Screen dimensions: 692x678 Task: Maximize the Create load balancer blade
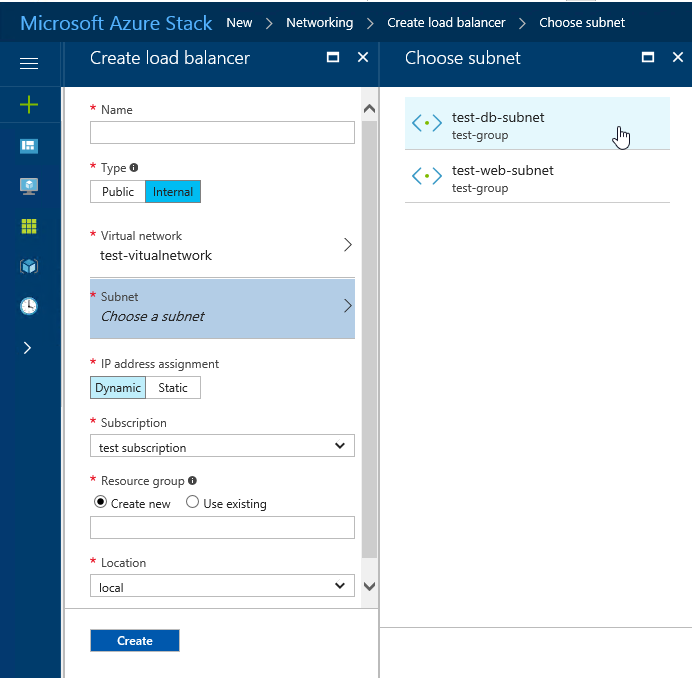point(333,57)
